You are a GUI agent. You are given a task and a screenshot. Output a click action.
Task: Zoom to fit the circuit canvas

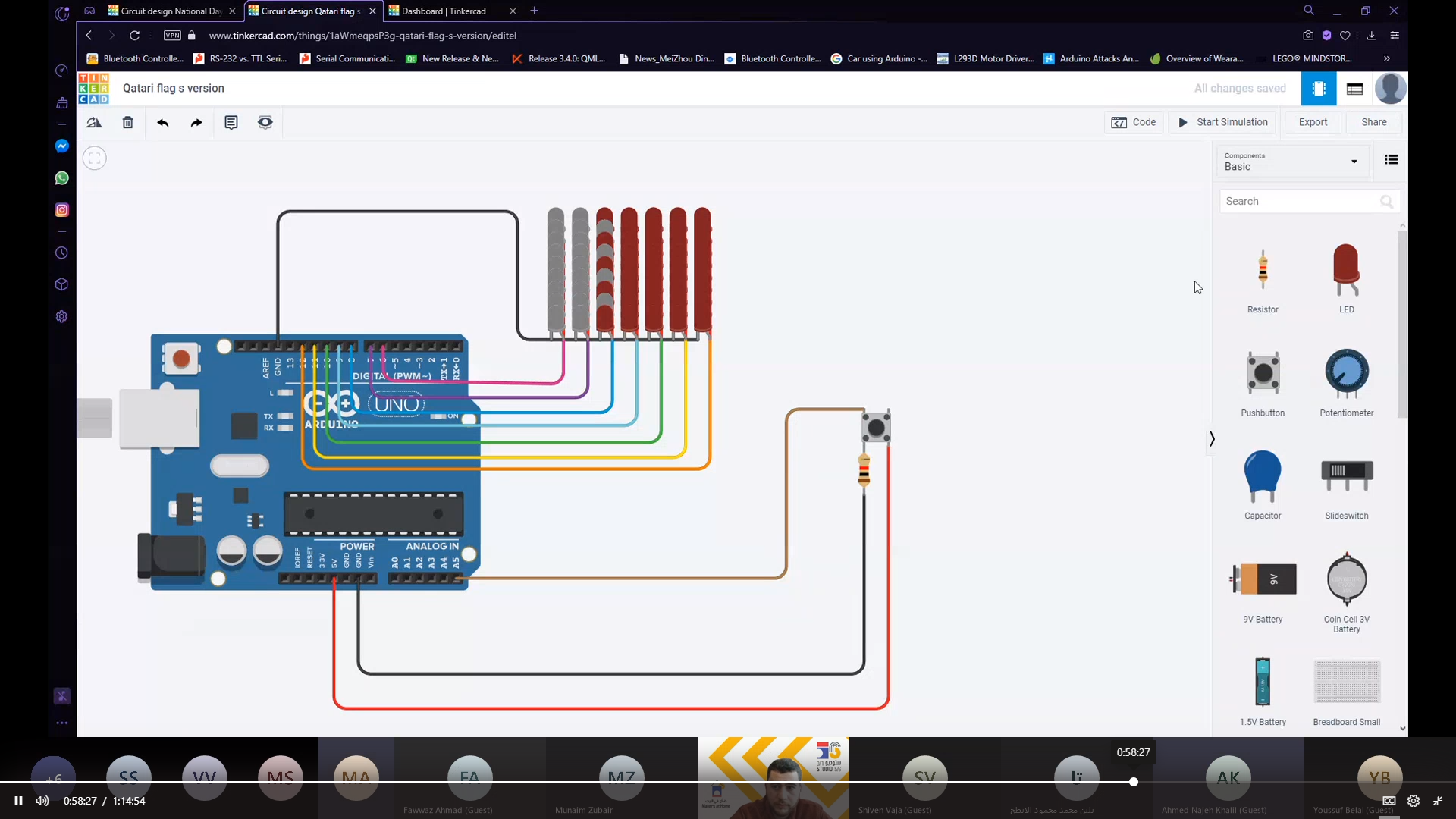(95, 158)
